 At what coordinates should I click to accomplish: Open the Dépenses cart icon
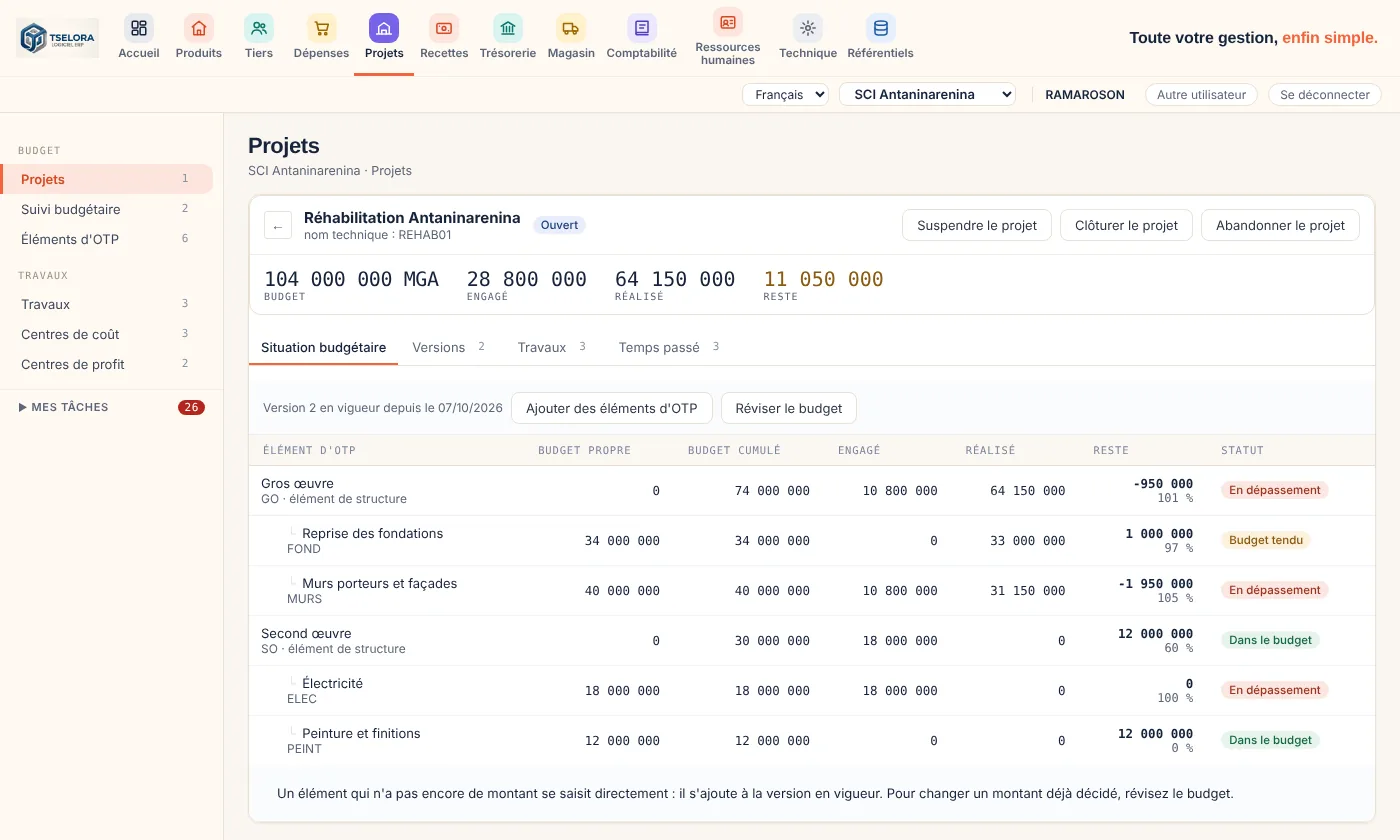321,28
